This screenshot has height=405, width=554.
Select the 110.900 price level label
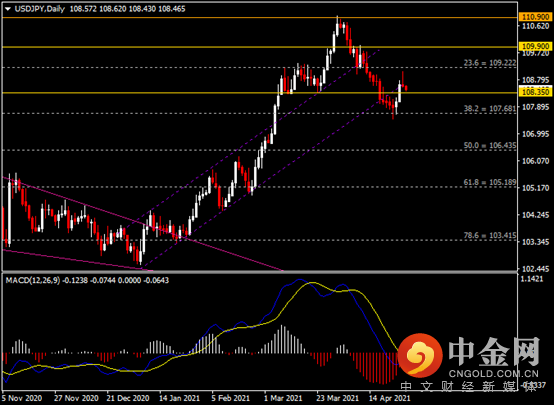[535, 17]
